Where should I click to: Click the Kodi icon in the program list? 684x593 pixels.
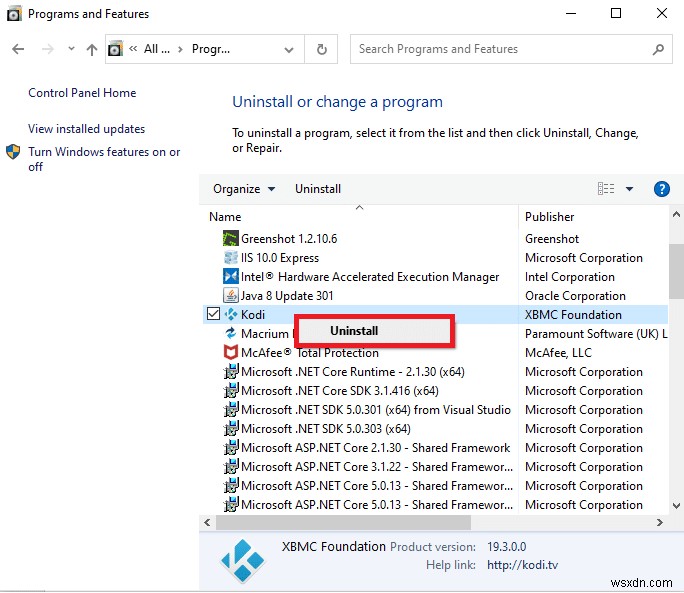[x=230, y=314]
